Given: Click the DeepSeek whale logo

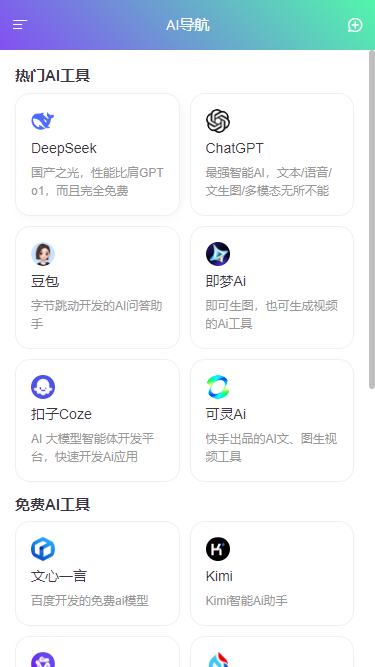Looking at the screenshot, I should click(43, 121).
